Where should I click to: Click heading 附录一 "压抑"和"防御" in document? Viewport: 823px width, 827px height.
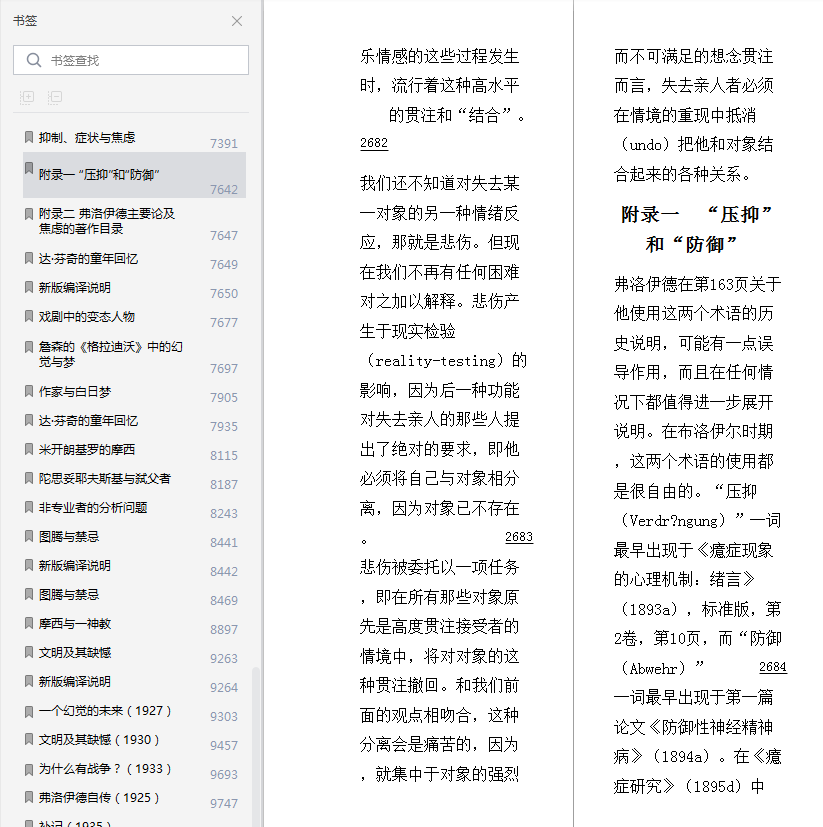coord(695,229)
